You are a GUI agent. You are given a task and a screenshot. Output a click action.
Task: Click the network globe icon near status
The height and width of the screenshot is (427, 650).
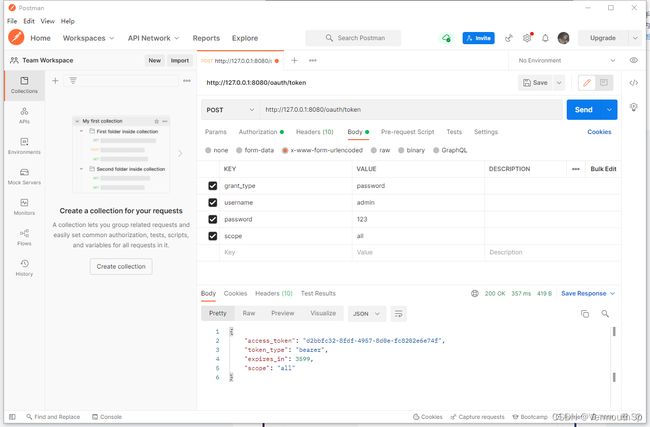pyautogui.click(x=475, y=294)
